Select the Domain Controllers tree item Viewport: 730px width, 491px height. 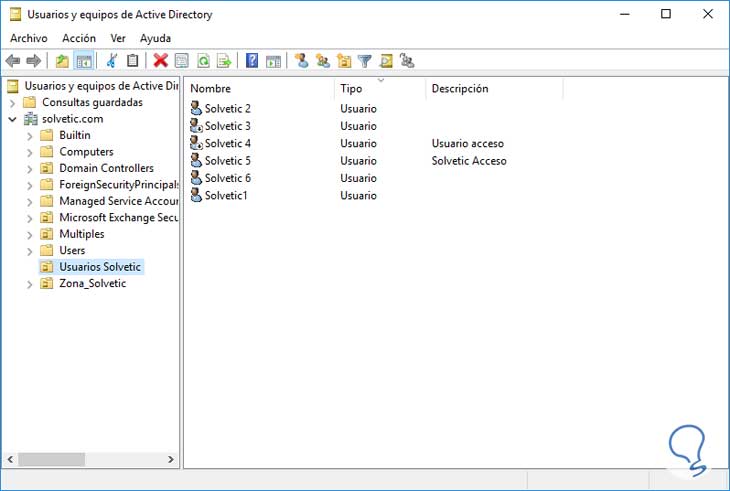click(x=107, y=168)
